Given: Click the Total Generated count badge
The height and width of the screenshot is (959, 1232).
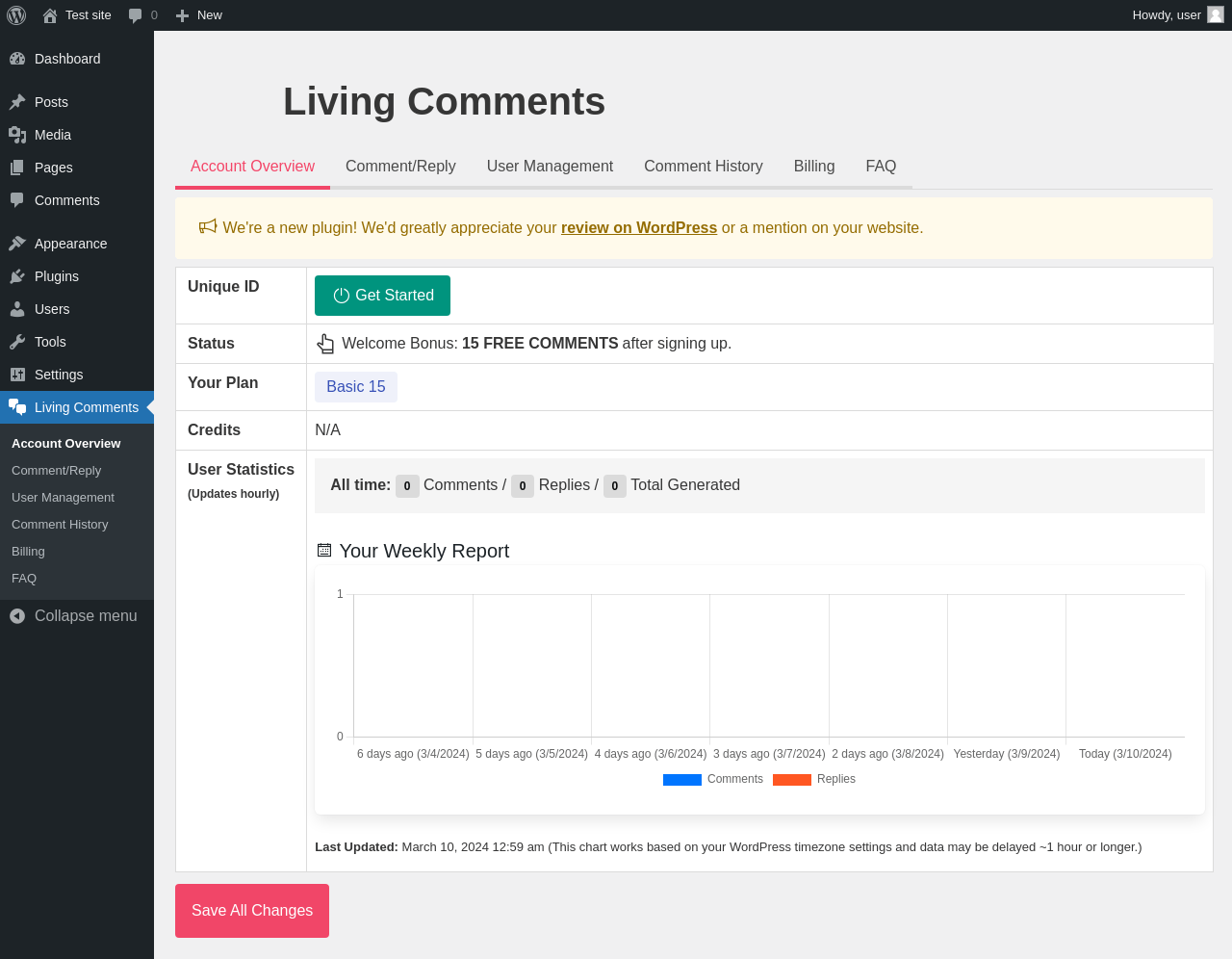Looking at the screenshot, I should 615,486.
